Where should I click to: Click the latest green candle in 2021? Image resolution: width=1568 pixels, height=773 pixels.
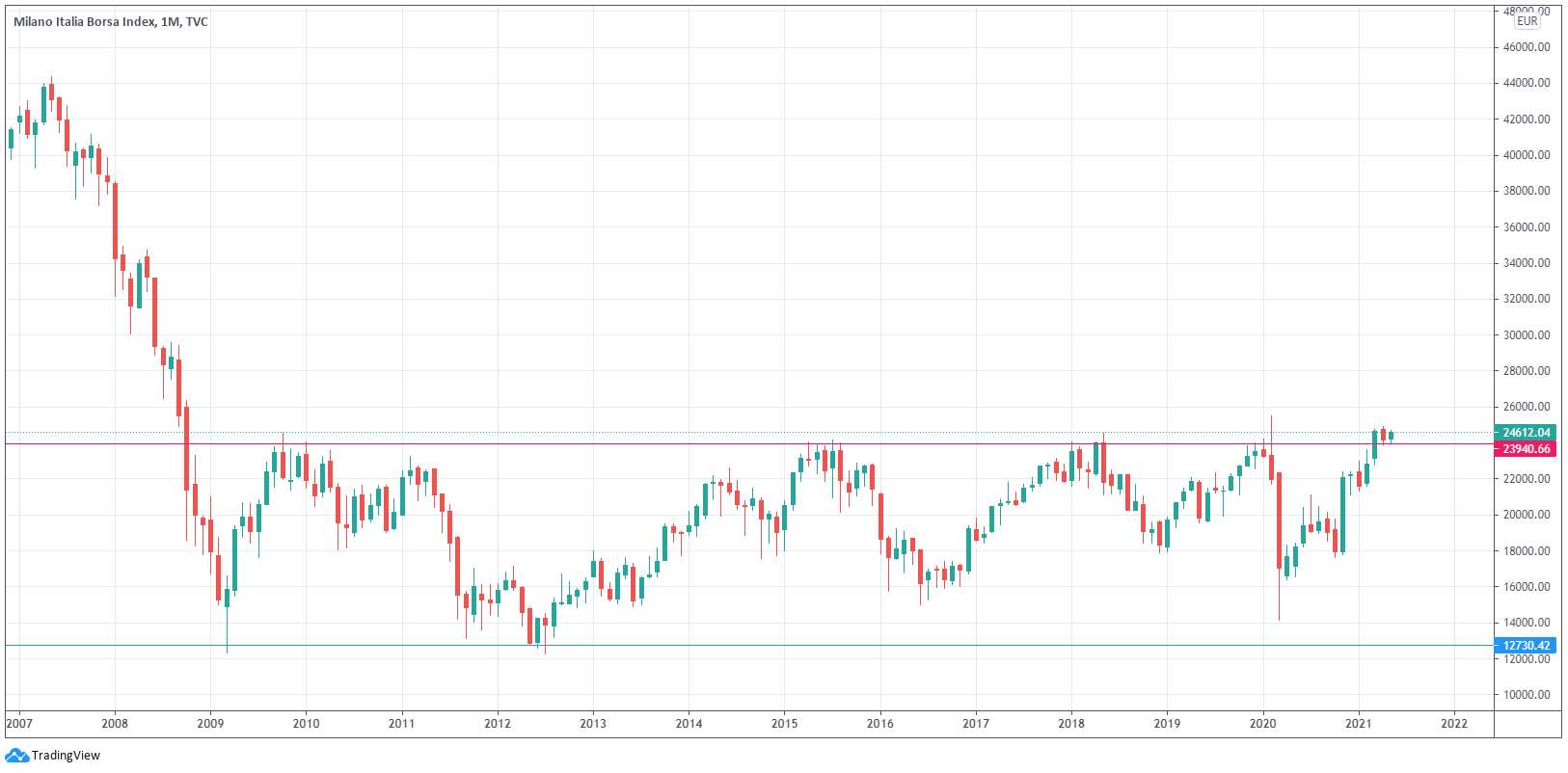[x=1391, y=436]
